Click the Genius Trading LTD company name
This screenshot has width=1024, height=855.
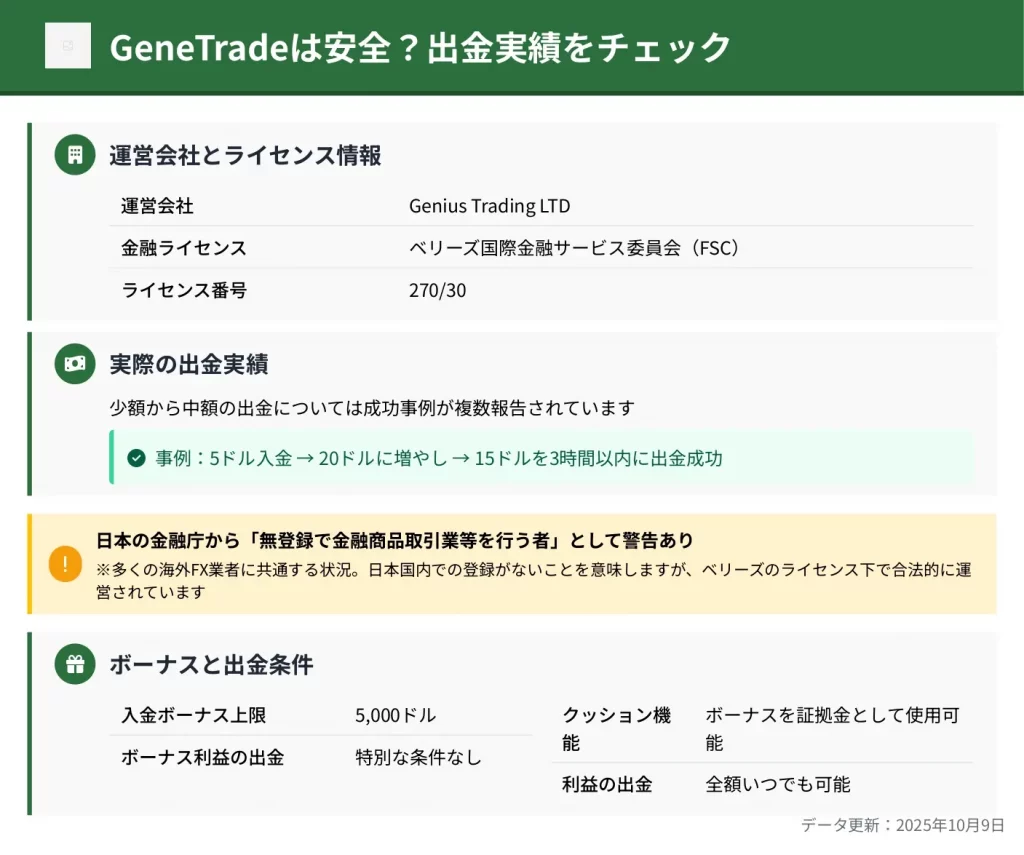click(489, 207)
